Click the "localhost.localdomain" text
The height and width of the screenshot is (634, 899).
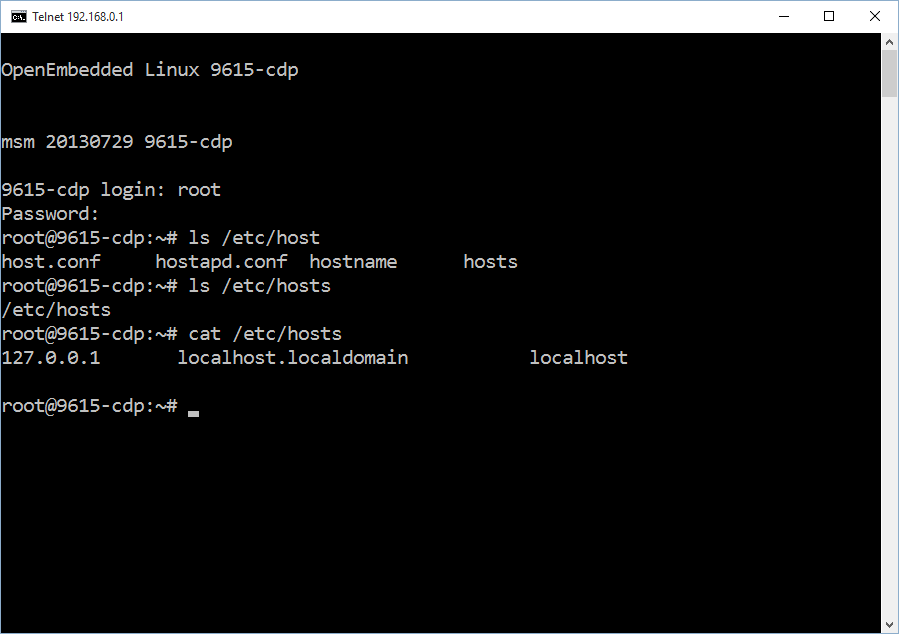tap(293, 358)
